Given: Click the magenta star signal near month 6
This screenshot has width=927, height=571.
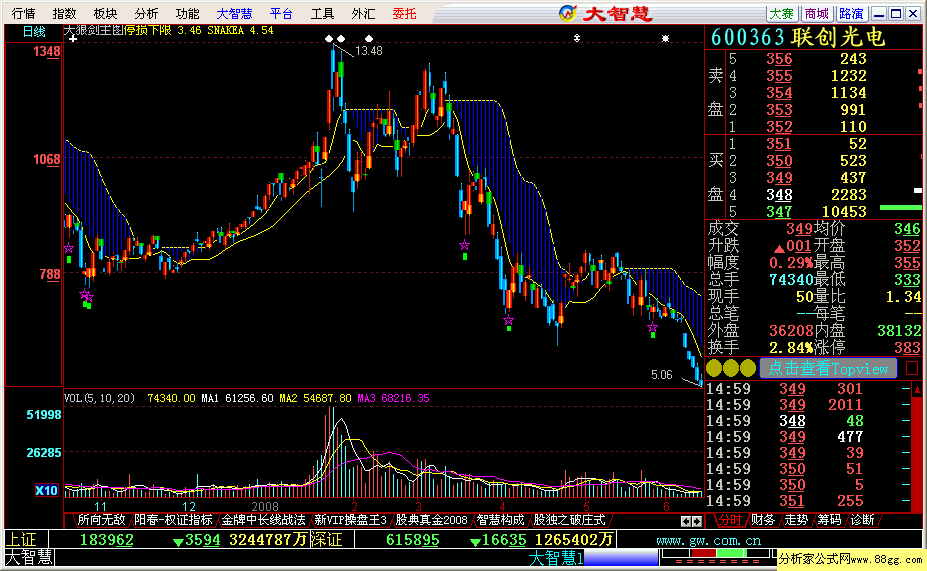Looking at the screenshot, I should [x=652, y=327].
